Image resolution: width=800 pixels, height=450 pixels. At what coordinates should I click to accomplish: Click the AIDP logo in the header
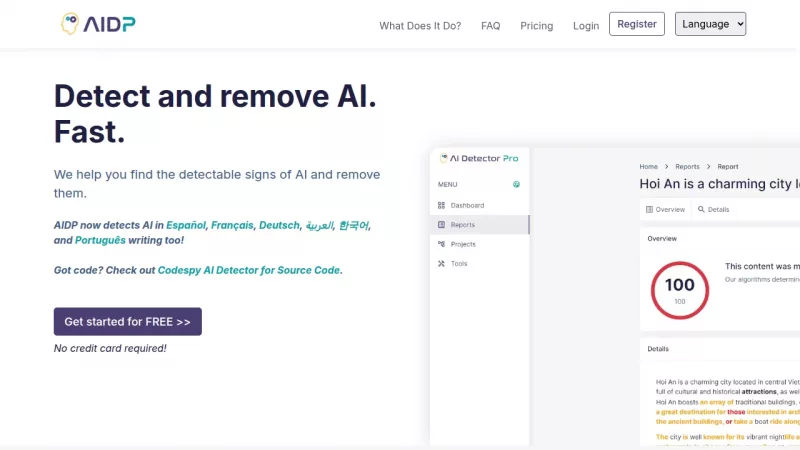click(x=98, y=23)
